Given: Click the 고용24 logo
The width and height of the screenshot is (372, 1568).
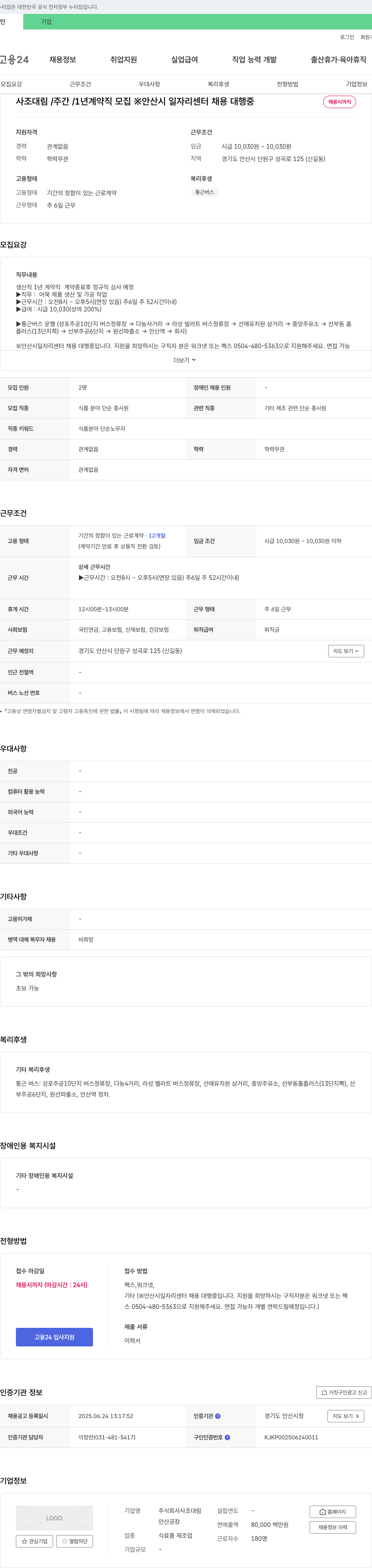Looking at the screenshot, I should (x=14, y=60).
